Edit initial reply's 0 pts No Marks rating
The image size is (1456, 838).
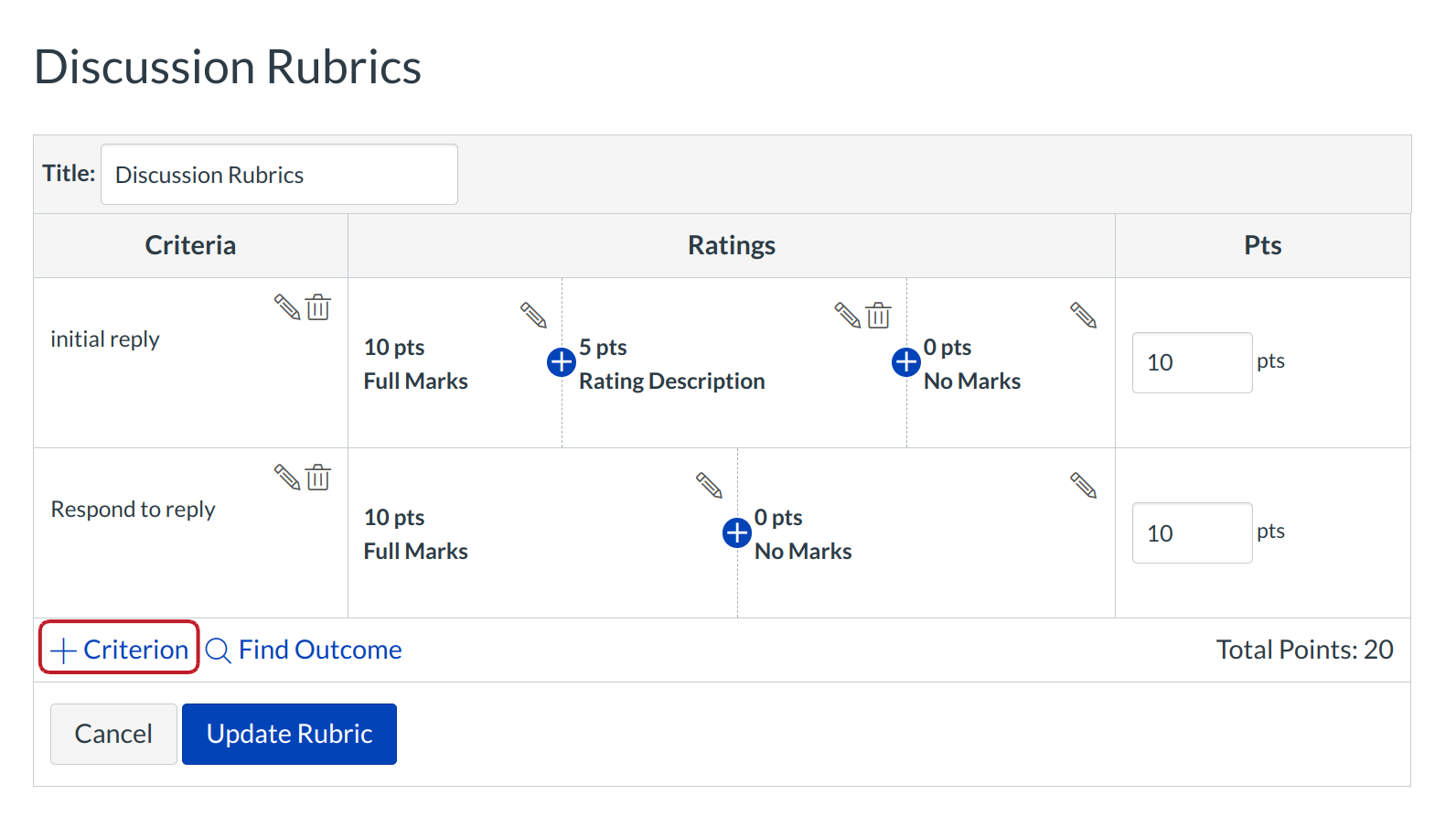(1084, 316)
